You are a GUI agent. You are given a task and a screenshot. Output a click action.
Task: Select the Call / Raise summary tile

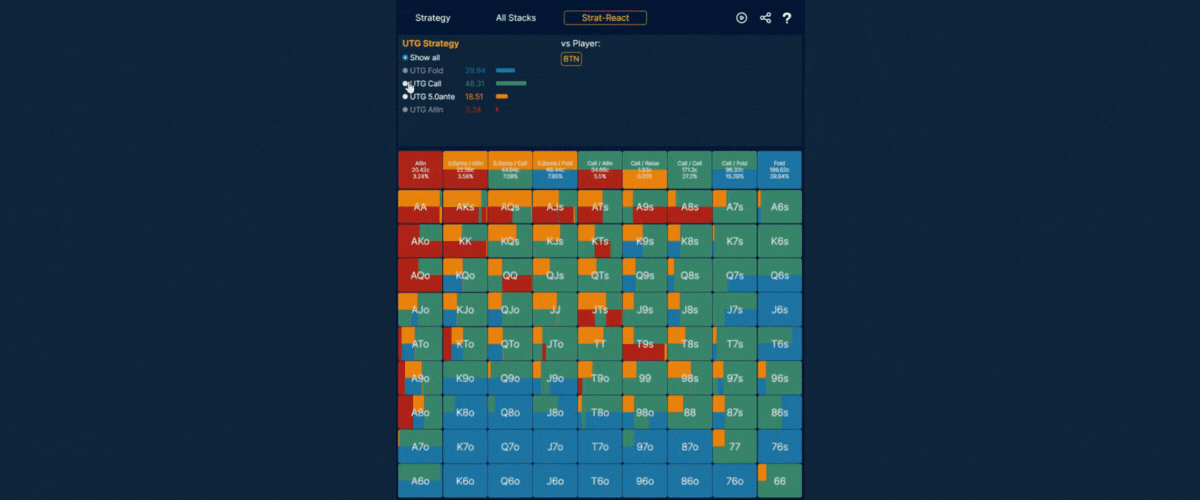tap(644, 170)
